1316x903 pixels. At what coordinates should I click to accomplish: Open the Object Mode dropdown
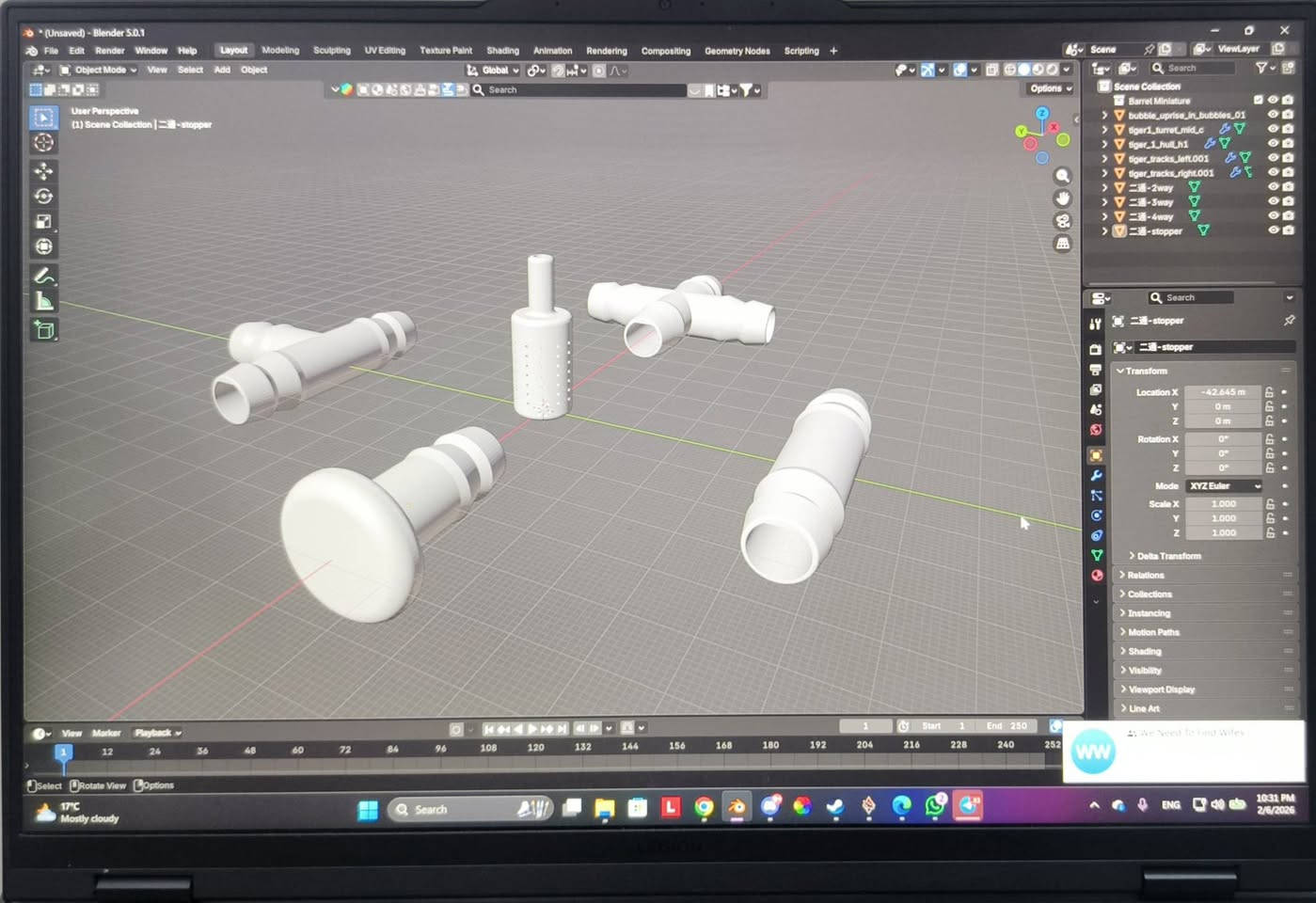(99, 70)
